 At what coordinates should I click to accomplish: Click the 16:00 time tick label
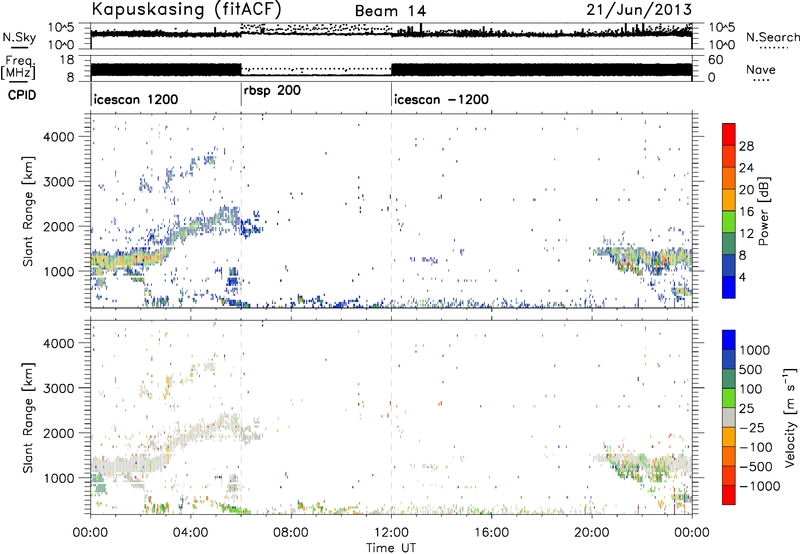click(491, 533)
